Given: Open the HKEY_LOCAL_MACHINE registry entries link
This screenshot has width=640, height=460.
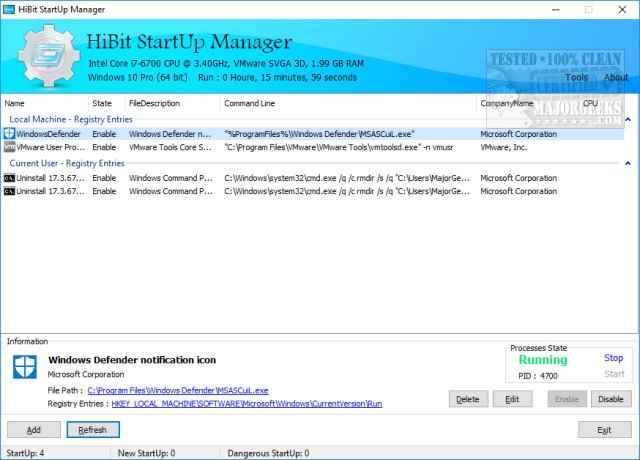Looking at the screenshot, I should coord(247,404).
